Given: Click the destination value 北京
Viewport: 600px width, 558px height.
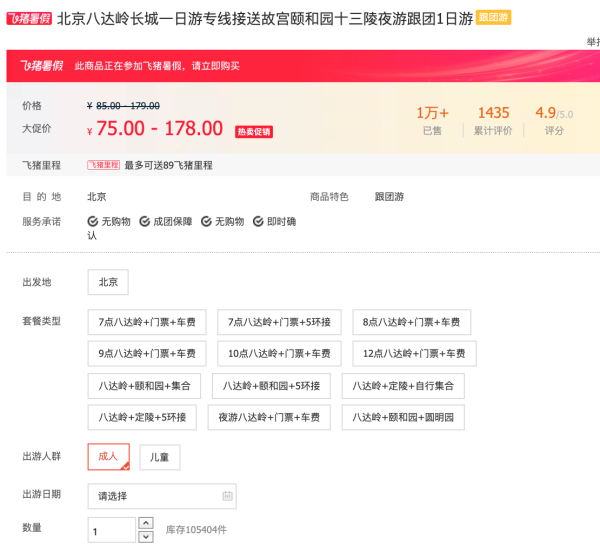Looking at the screenshot, I should point(97,197).
